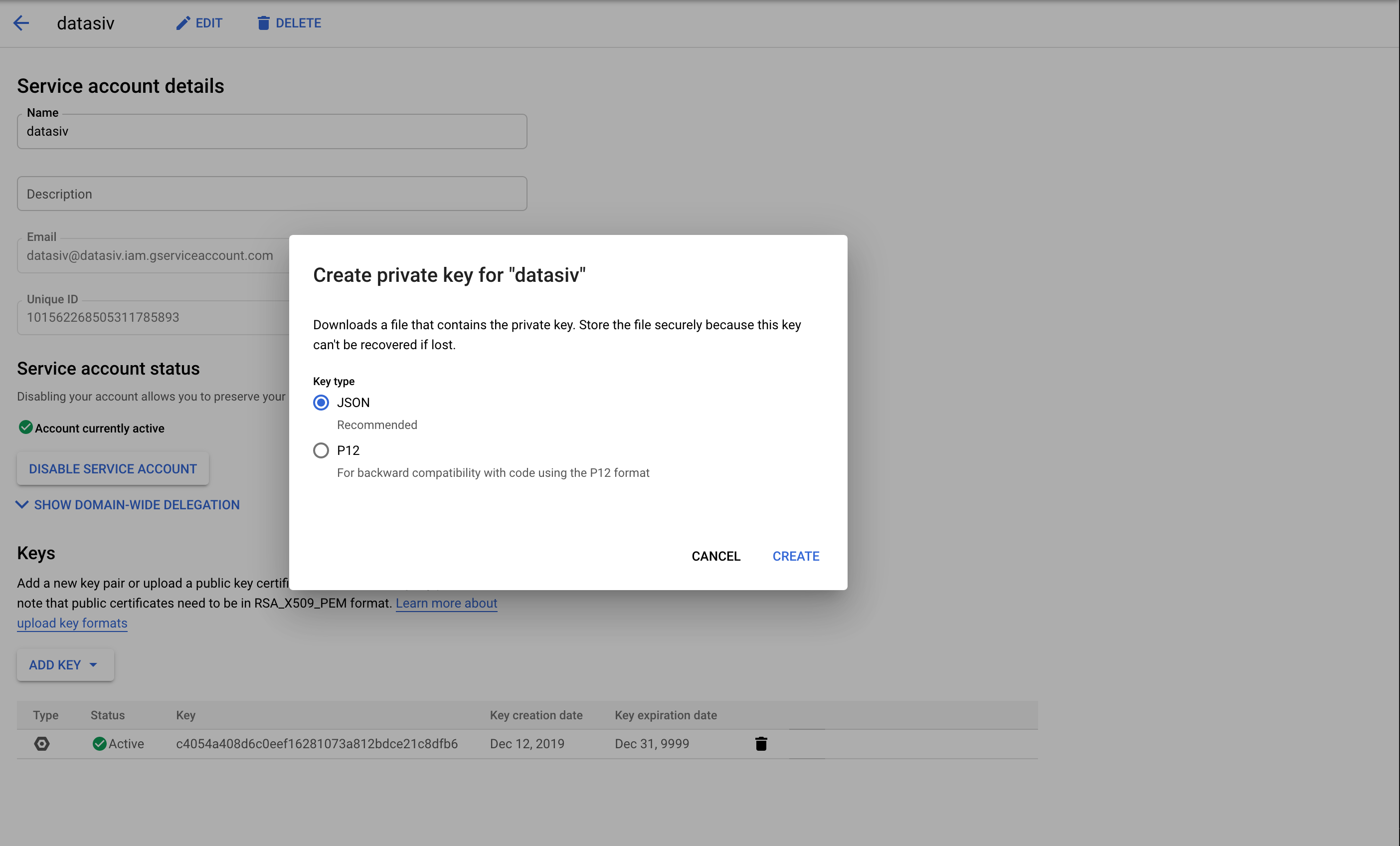Click the Service account details heading

point(121,86)
